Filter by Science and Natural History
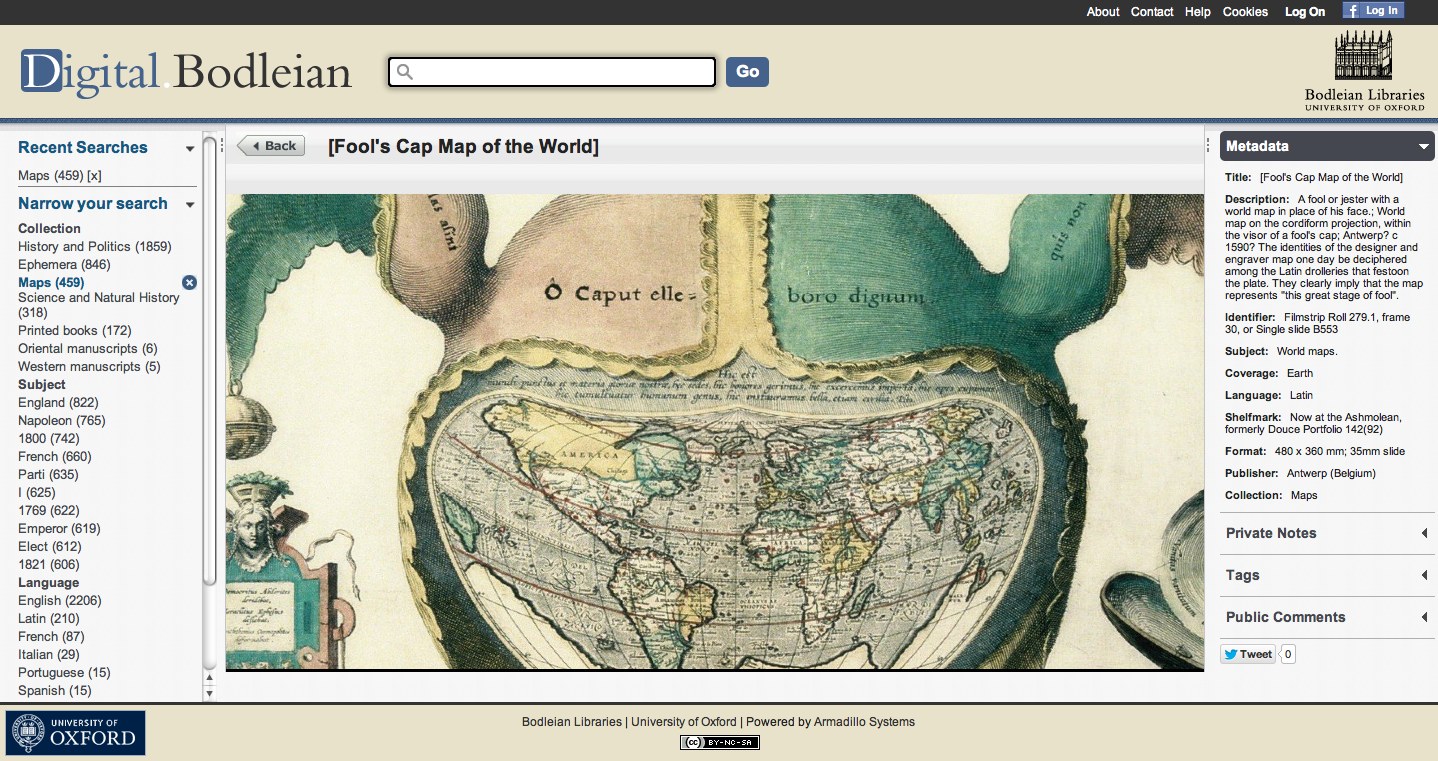 [x=99, y=305]
